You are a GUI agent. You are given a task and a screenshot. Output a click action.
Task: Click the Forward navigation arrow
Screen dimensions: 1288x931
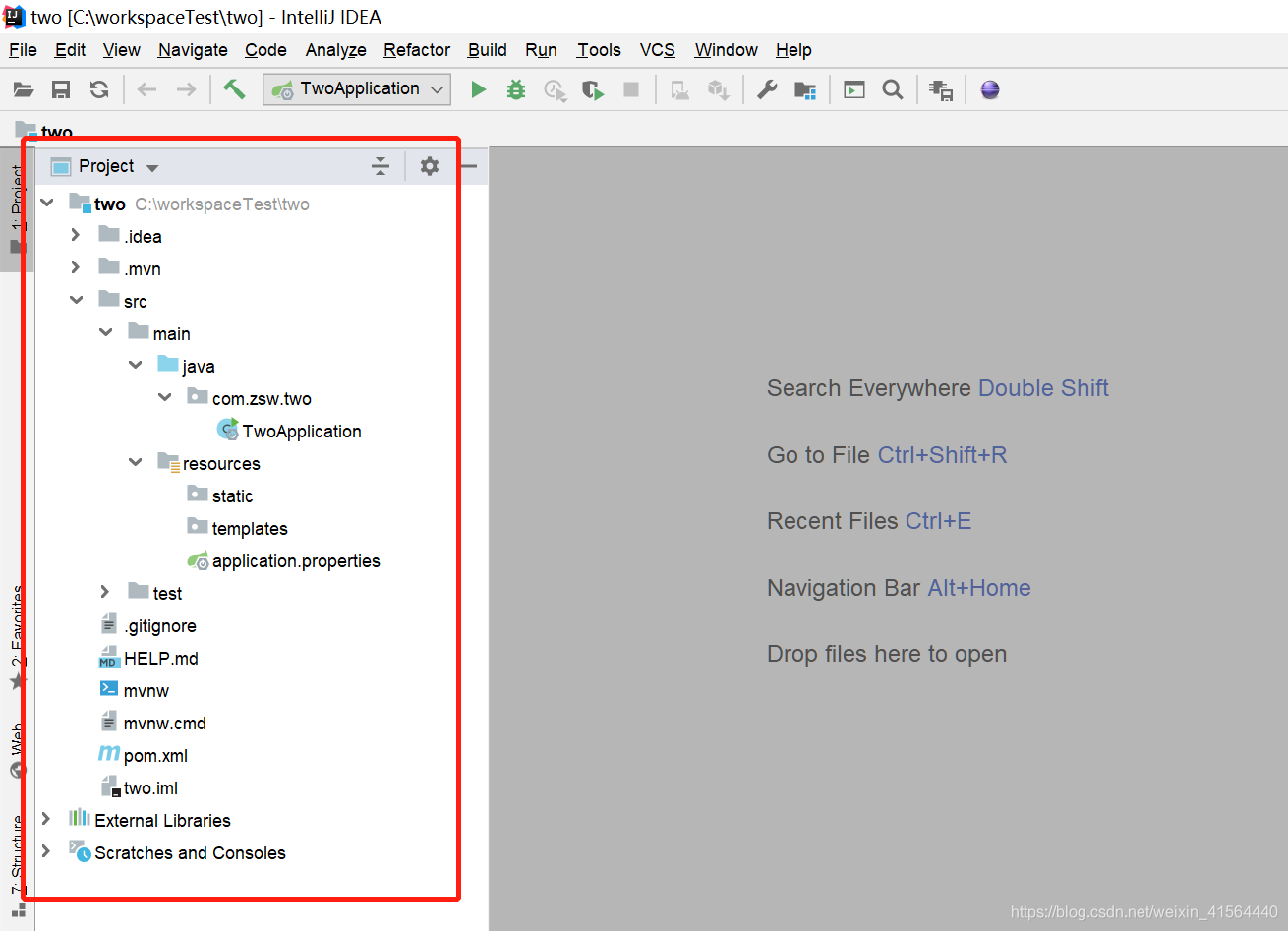[186, 89]
